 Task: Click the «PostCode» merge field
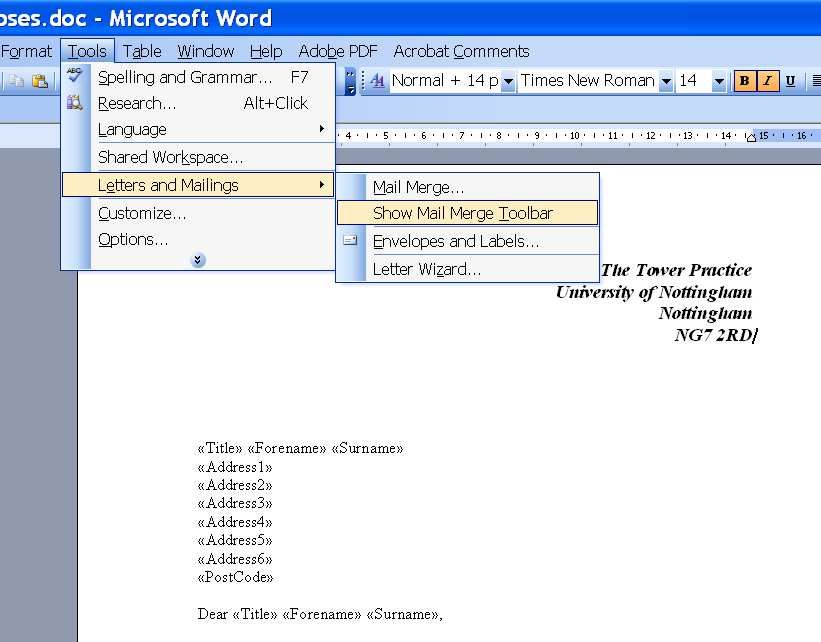(235, 577)
